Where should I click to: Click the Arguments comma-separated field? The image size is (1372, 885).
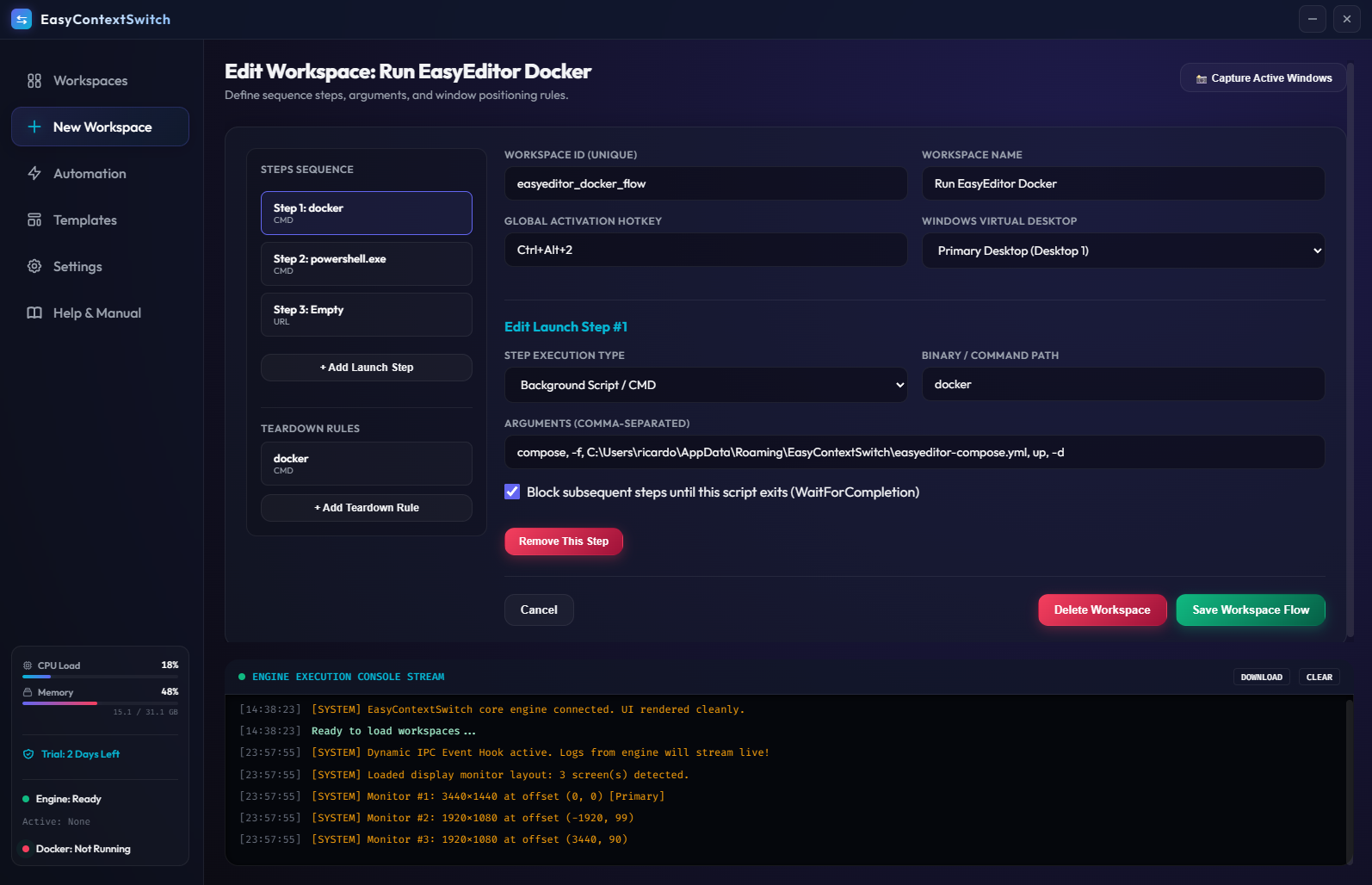(x=915, y=452)
